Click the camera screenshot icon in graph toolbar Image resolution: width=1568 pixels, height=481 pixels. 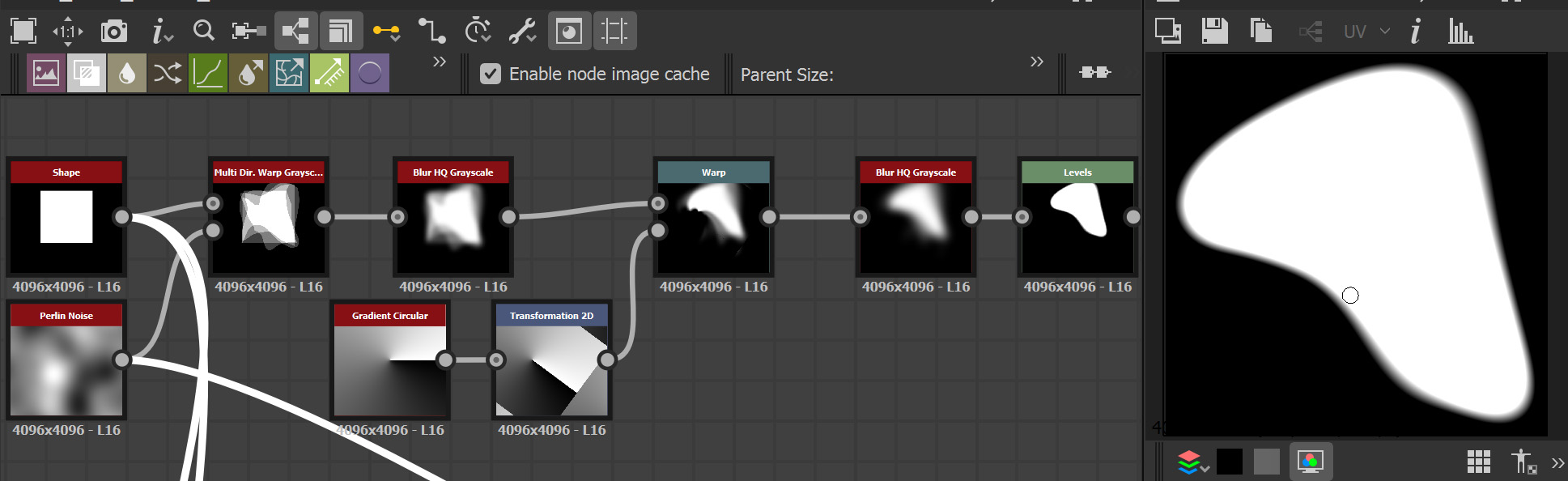coord(114,32)
